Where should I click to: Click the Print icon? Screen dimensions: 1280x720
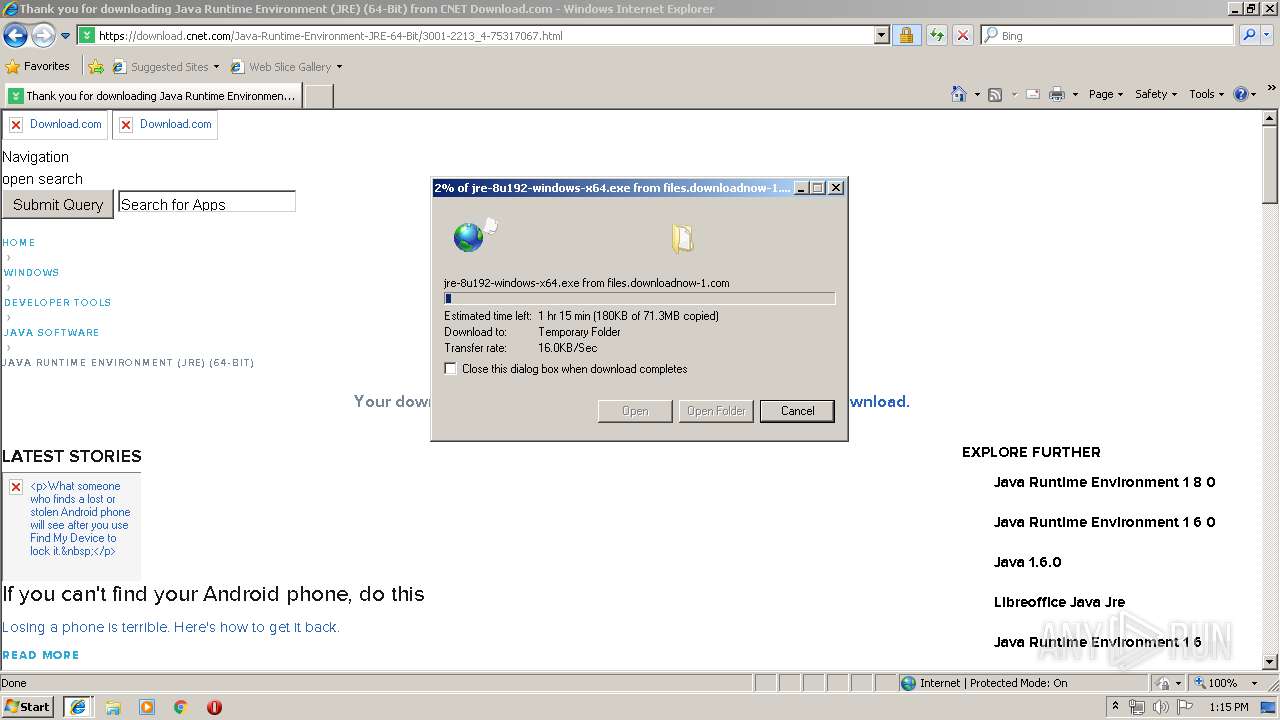(x=1057, y=94)
